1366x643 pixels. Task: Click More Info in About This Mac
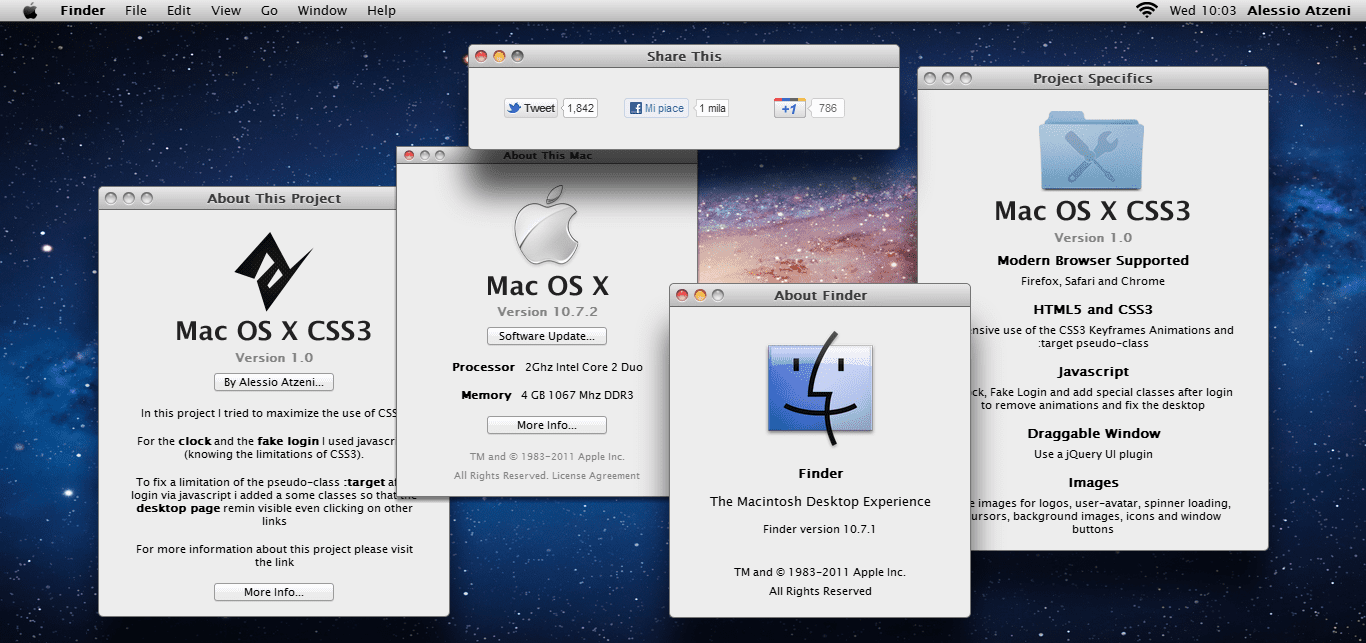coord(546,424)
